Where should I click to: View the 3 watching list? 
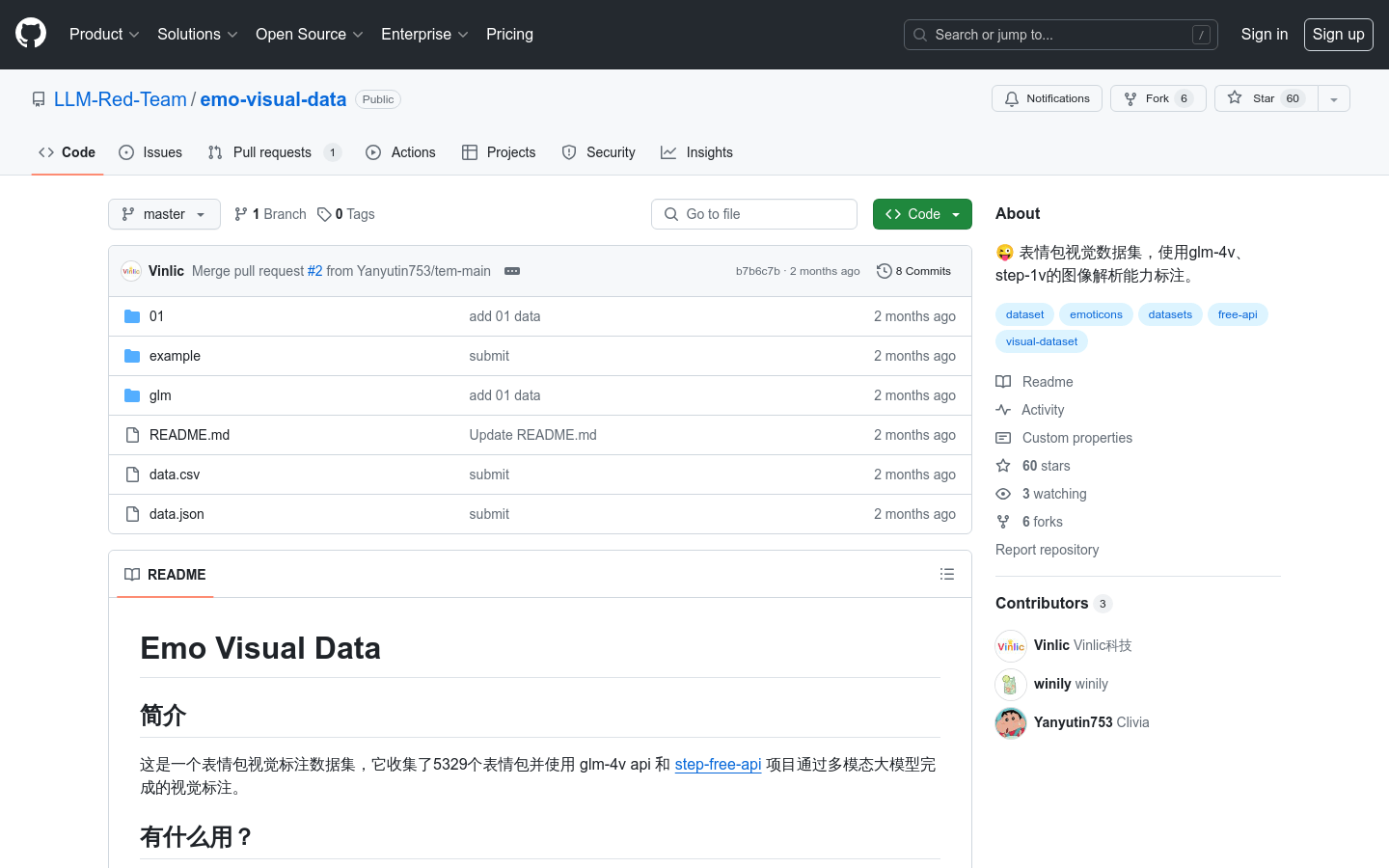coord(1041,494)
